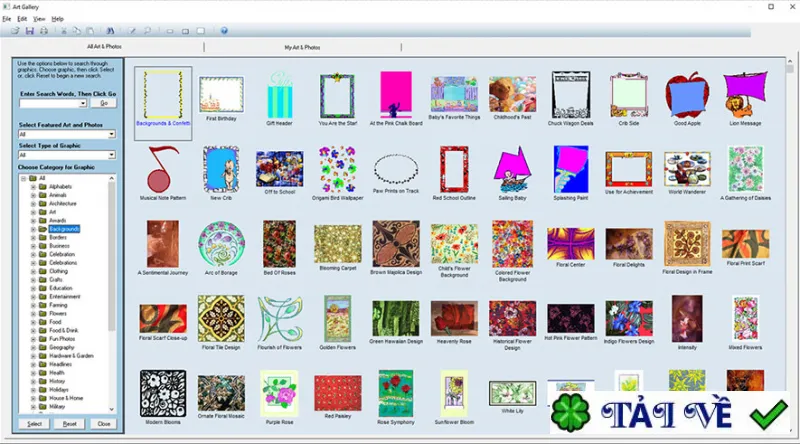Expand the Borders category node
The height and width of the screenshot is (444, 800).
pyautogui.click(x=33, y=237)
